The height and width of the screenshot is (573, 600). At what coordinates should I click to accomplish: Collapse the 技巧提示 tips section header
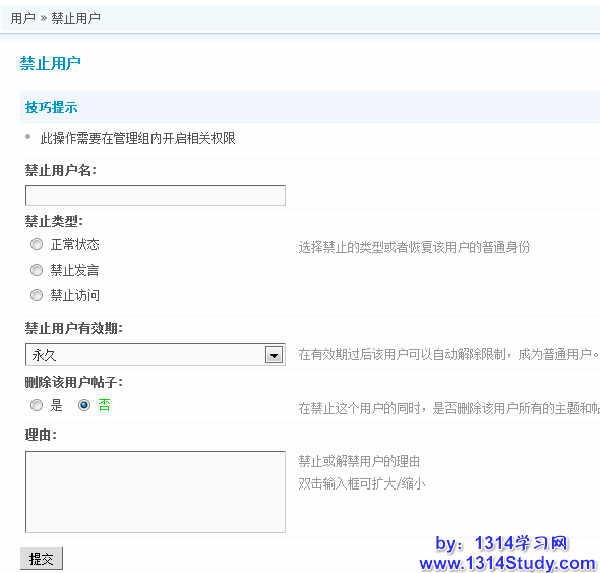click(x=51, y=107)
